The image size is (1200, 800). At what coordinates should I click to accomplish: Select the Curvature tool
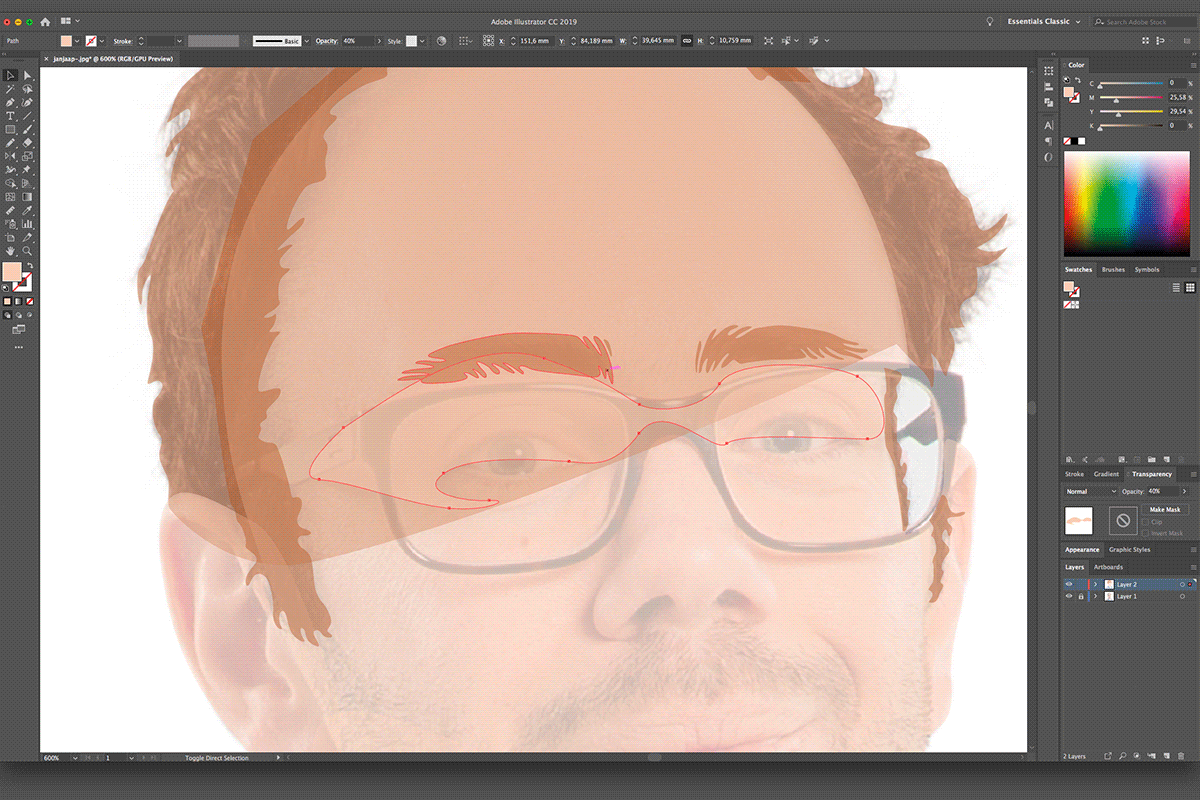tap(27, 103)
